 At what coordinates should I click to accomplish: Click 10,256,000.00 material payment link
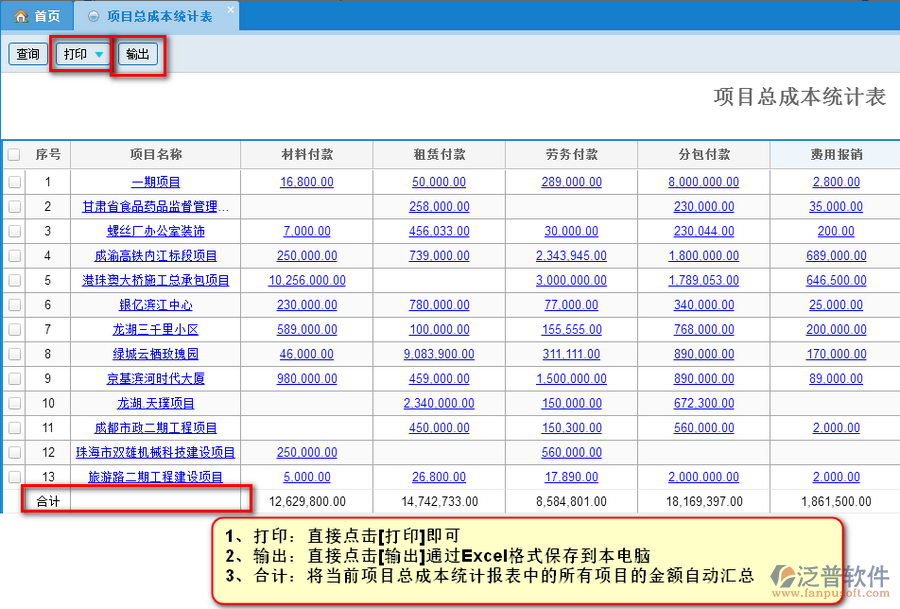[307, 280]
